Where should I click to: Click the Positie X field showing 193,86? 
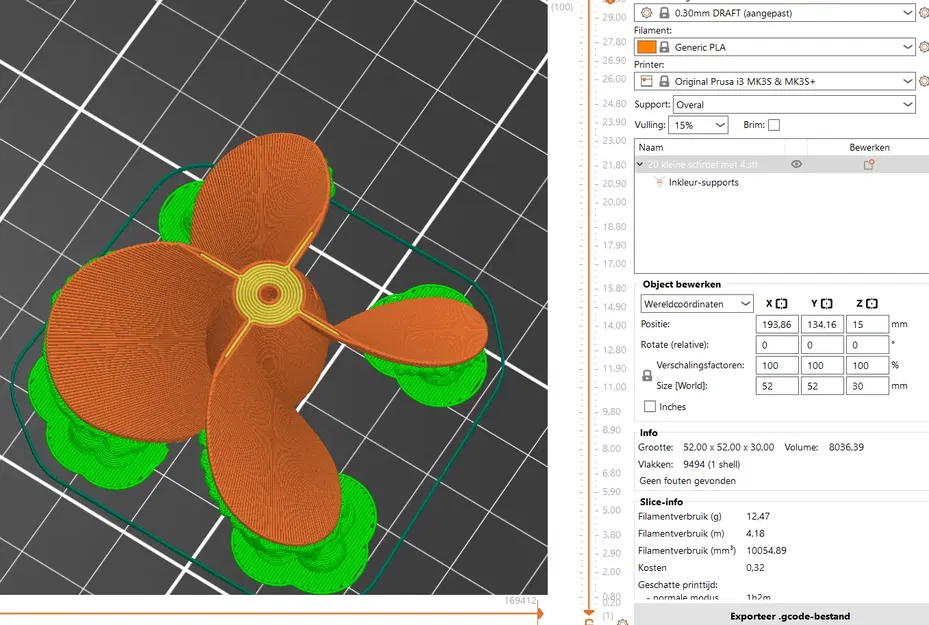(777, 324)
